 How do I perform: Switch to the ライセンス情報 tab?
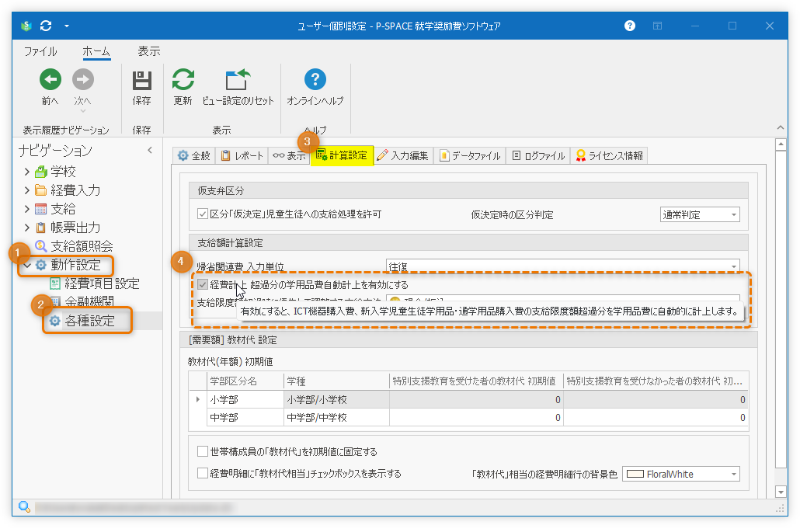(609, 156)
